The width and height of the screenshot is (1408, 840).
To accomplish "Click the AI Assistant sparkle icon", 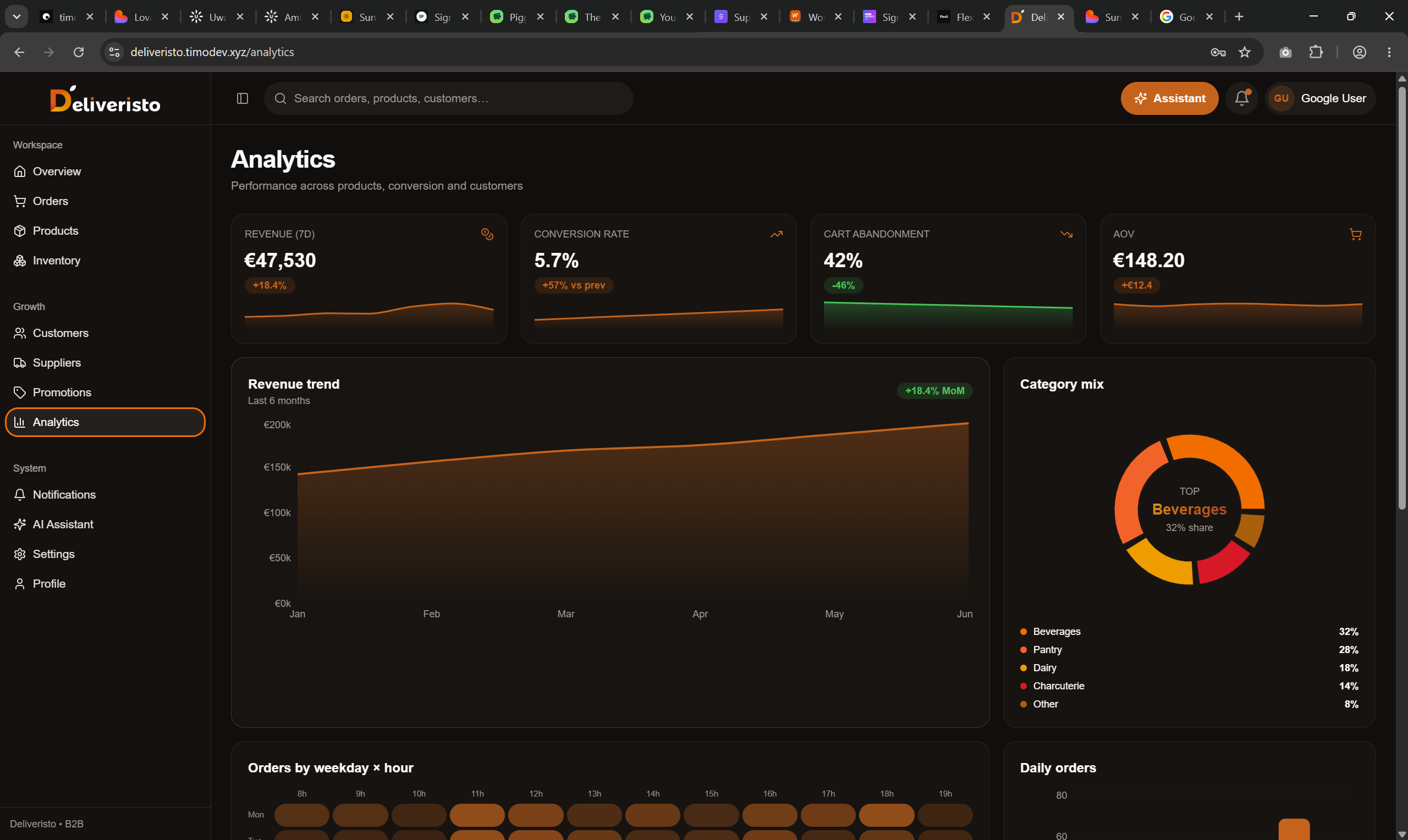I will point(20,524).
